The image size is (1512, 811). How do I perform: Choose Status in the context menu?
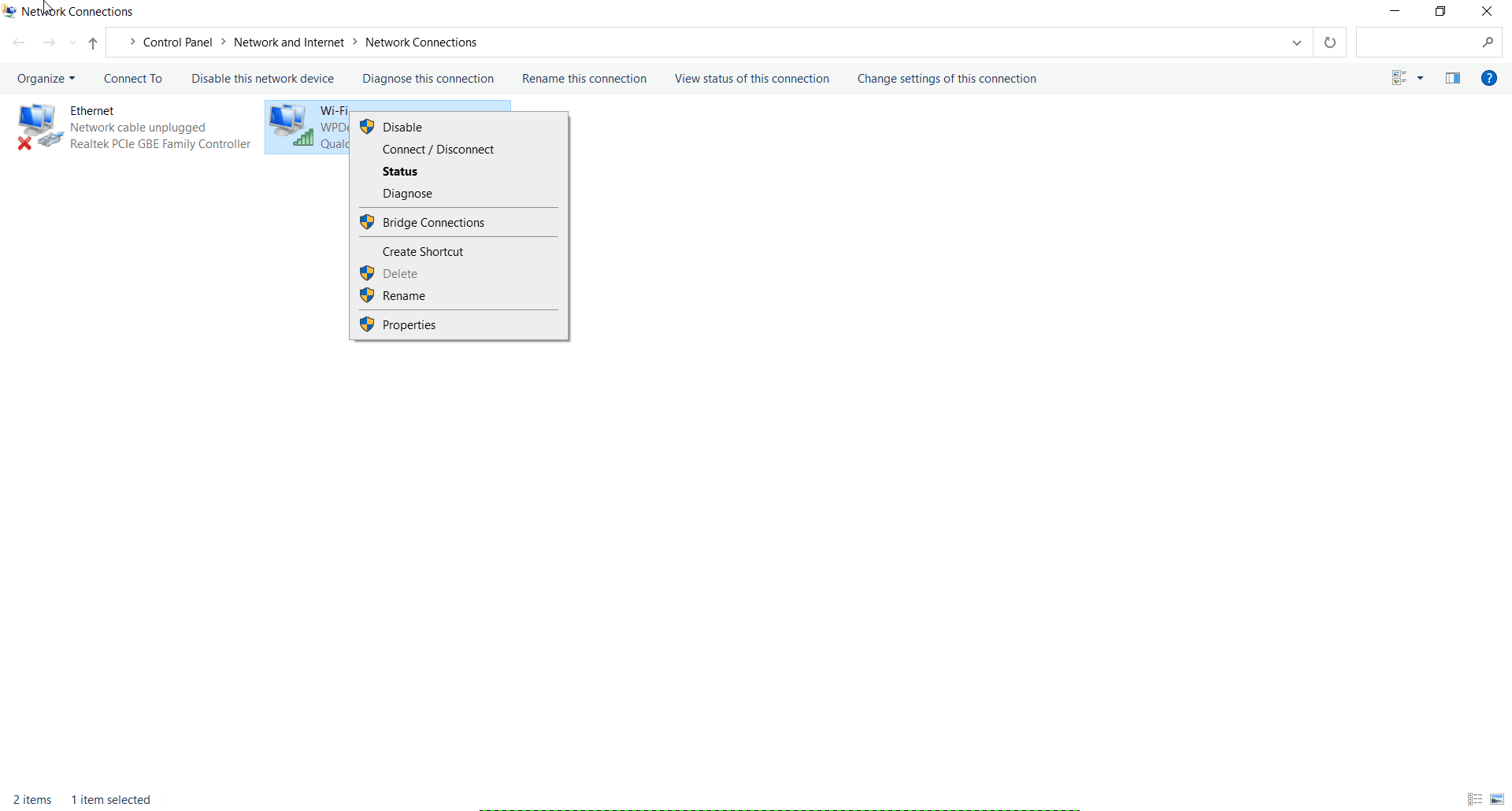click(458, 172)
